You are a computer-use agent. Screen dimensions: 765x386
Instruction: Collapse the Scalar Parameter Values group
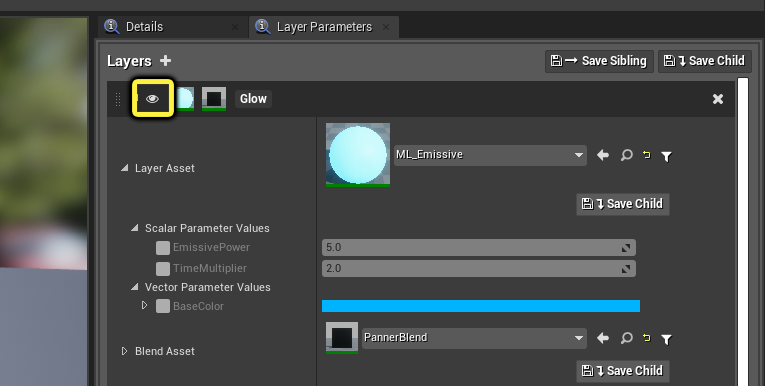tap(134, 228)
